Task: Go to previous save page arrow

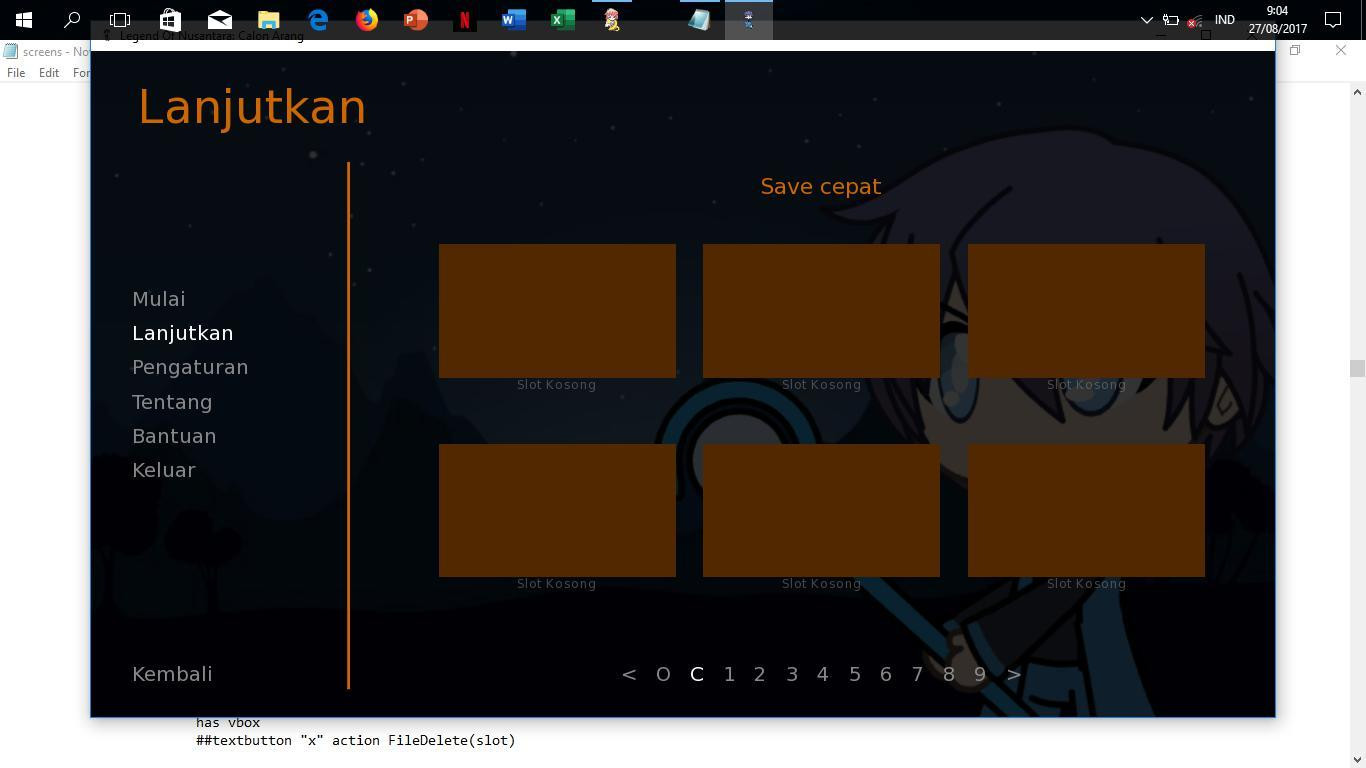Action: 629,674
